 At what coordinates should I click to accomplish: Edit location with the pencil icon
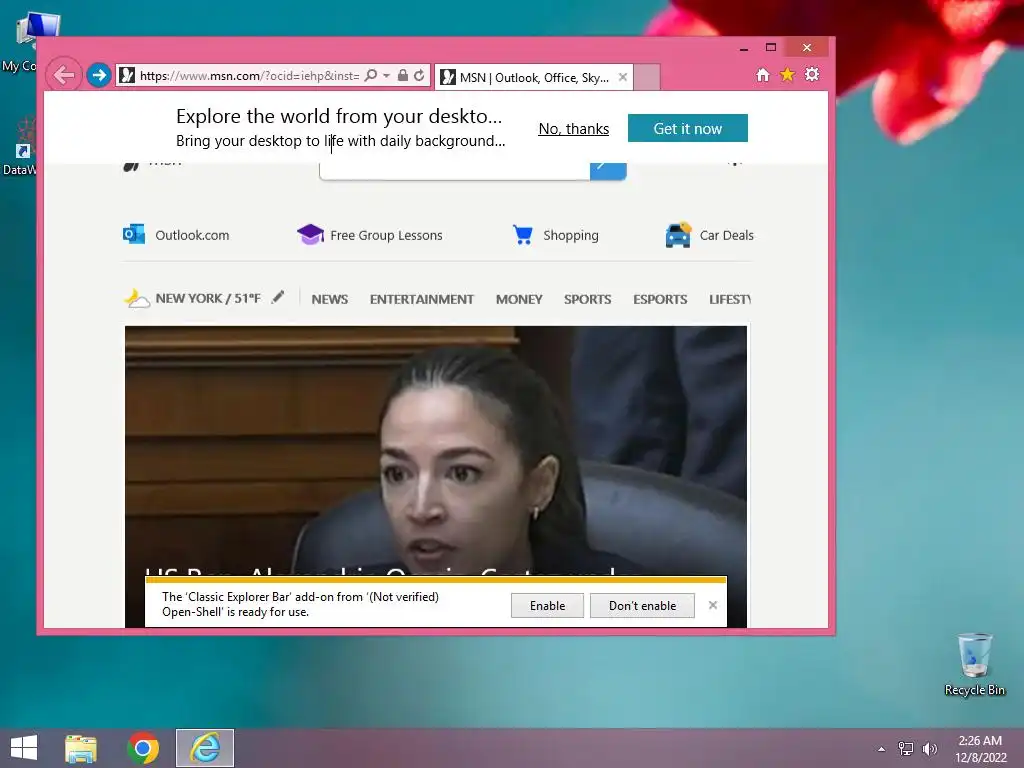[x=278, y=297]
